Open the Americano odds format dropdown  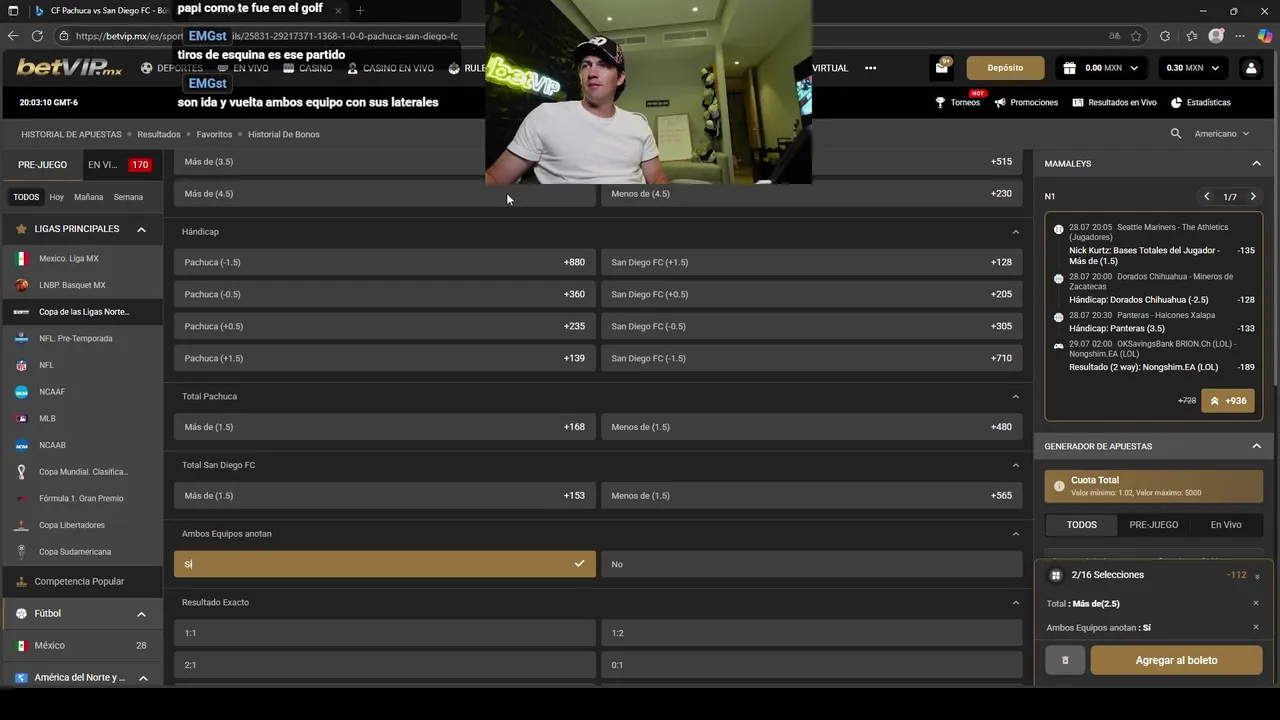[1223, 133]
